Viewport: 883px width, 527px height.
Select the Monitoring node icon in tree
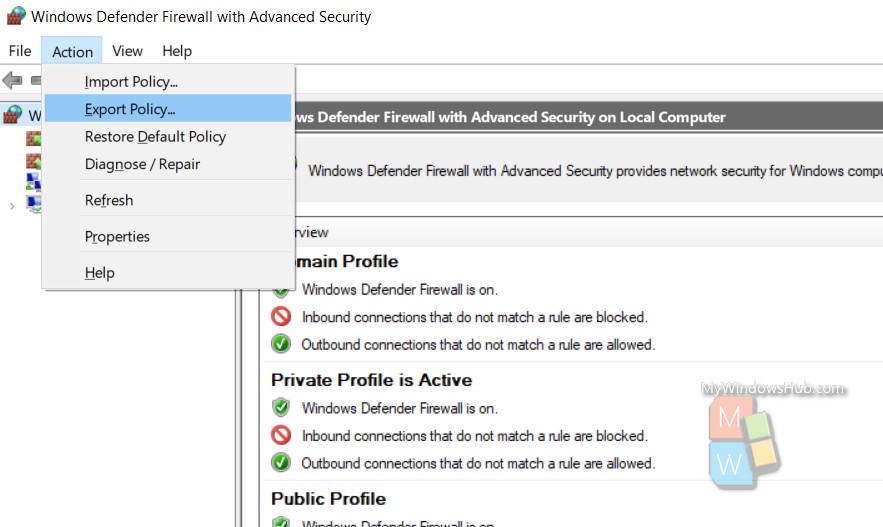[34, 203]
